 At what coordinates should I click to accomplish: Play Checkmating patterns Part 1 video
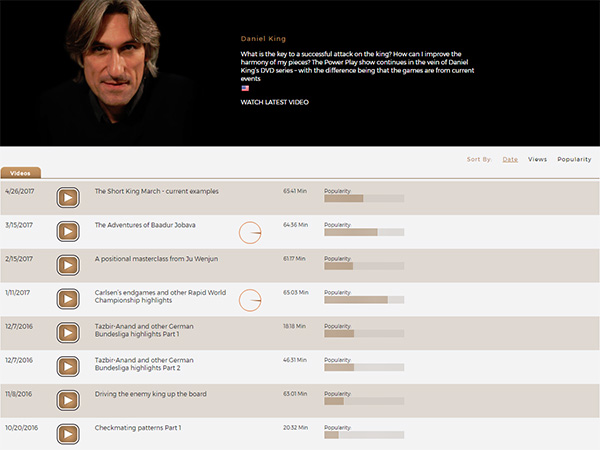(67, 435)
